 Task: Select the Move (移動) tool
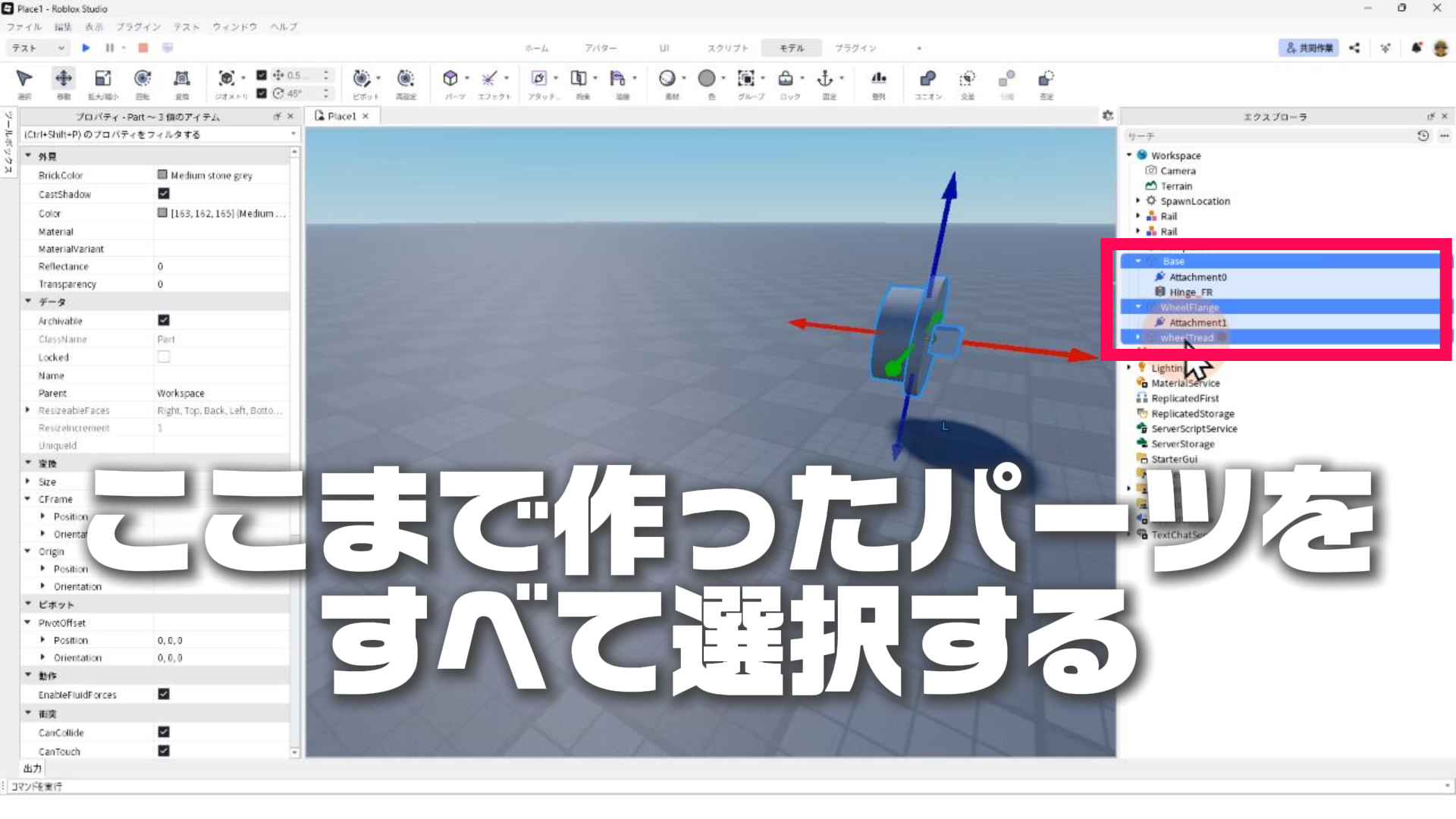64,79
